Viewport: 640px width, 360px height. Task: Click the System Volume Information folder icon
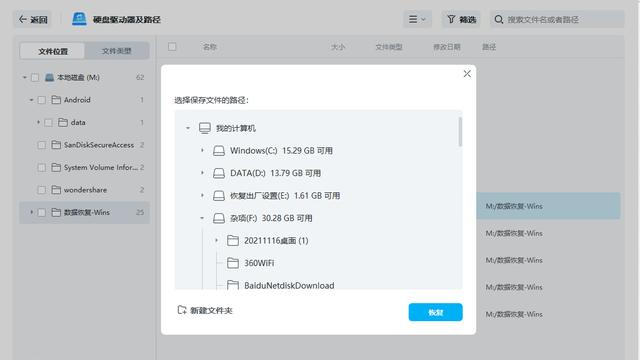56,167
